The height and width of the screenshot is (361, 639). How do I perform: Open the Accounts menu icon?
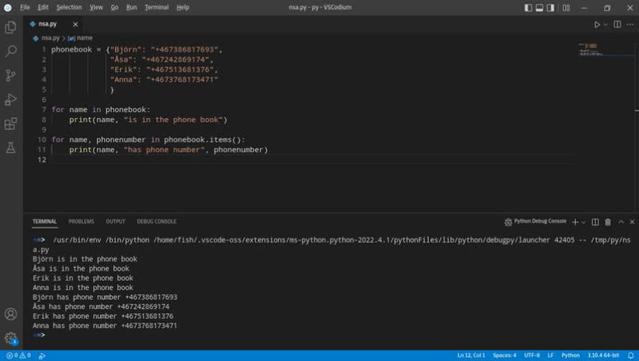tap(11, 314)
